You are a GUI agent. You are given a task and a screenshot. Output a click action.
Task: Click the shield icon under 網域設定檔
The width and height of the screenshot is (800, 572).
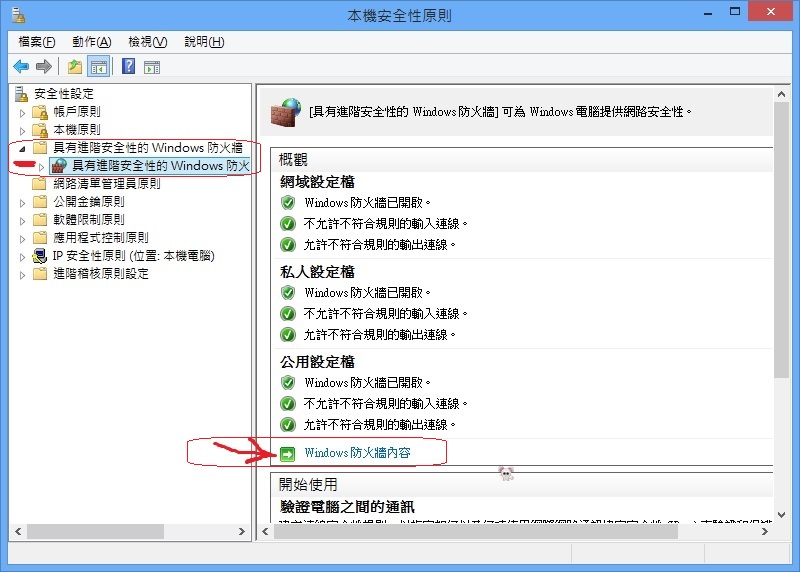pos(288,203)
